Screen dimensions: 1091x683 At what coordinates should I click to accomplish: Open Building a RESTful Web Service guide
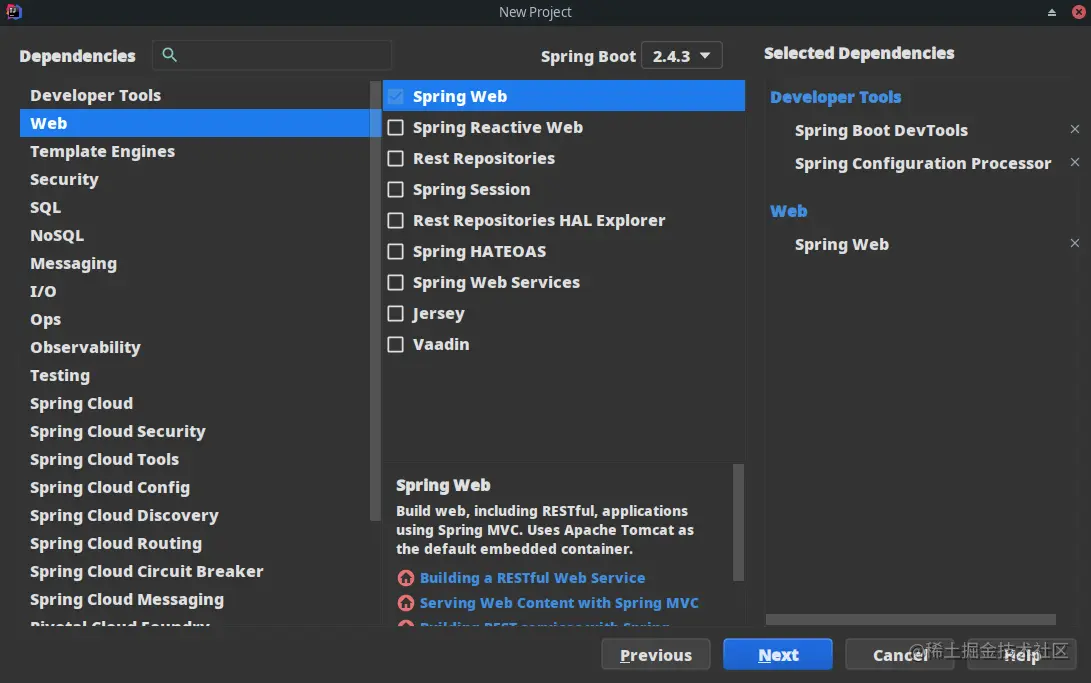click(532, 578)
